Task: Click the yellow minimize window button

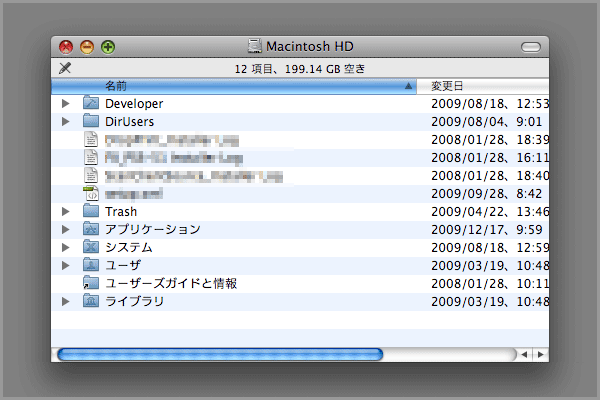Action: [x=87, y=47]
